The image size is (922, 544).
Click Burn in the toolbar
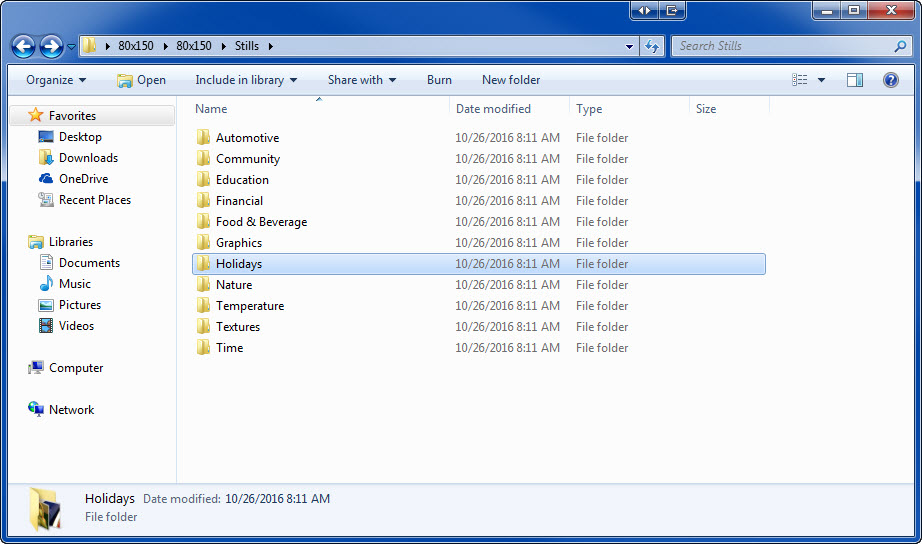pos(439,80)
